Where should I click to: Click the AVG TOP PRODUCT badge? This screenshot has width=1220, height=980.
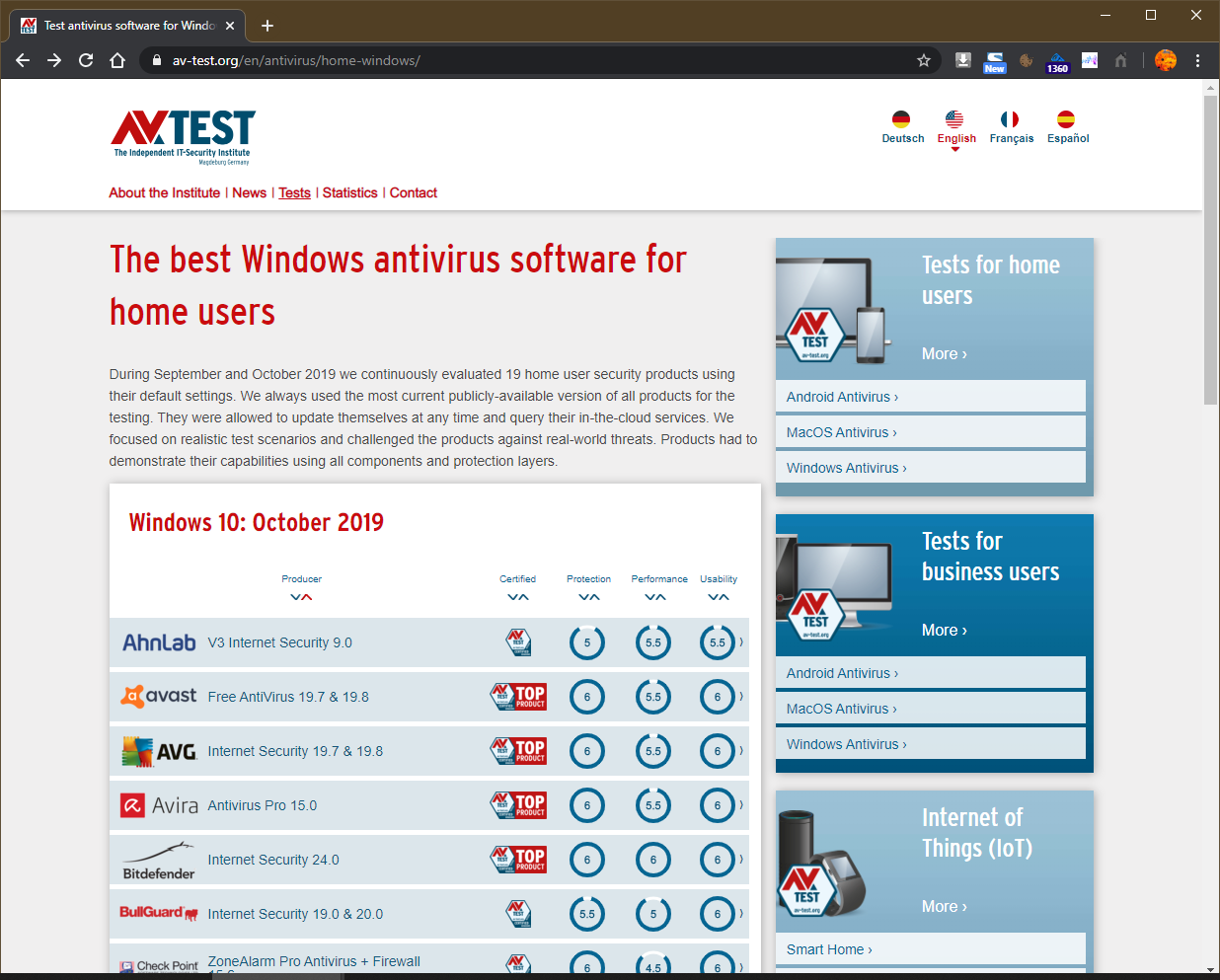[519, 751]
